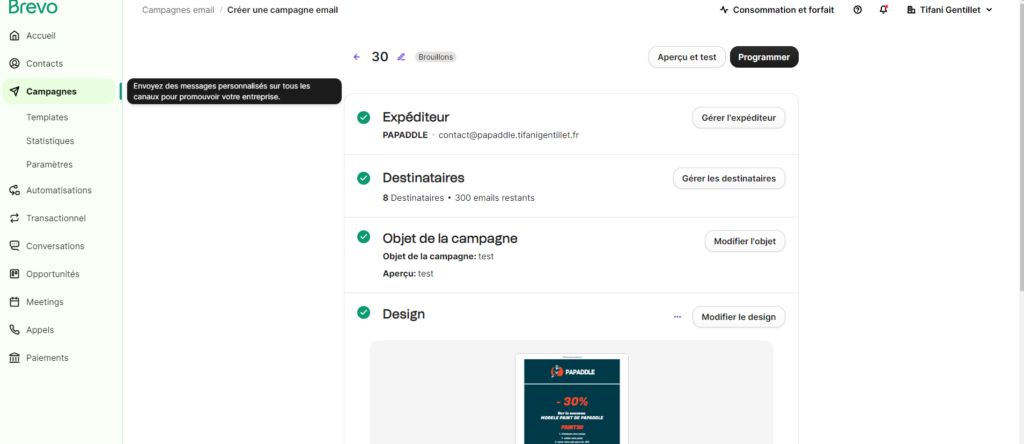1024x444 pixels.
Task: Open the help question mark icon
Action: pyautogui.click(x=857, y=10)
